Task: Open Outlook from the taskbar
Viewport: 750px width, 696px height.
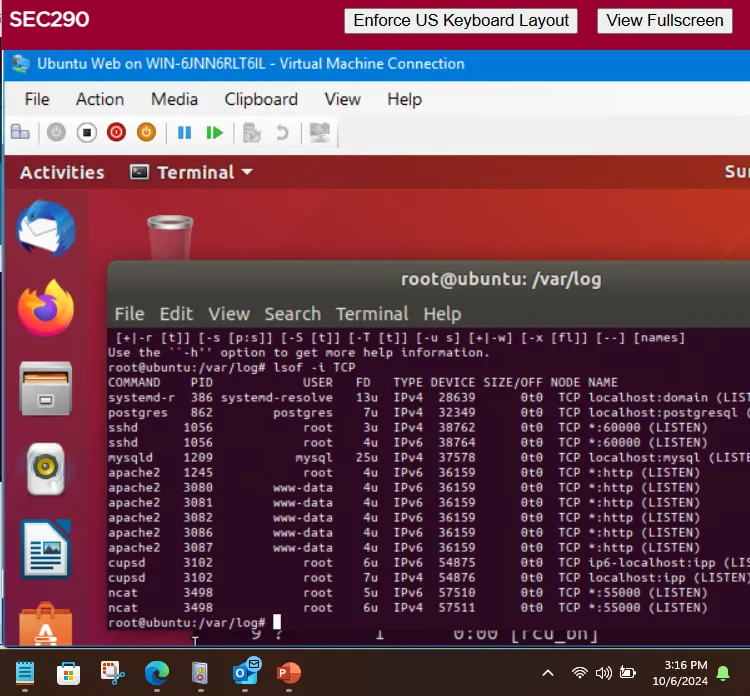Action: 246,671
